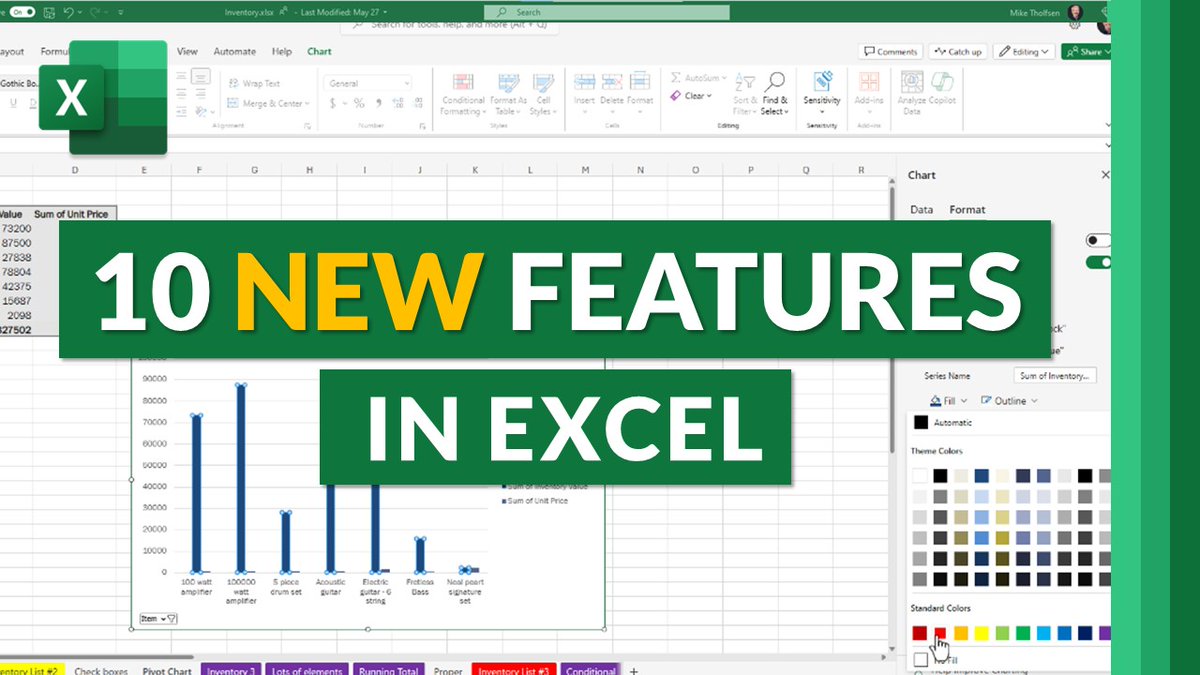
Task: Open the Item filter dropdown on the chart
Action: 156,618
